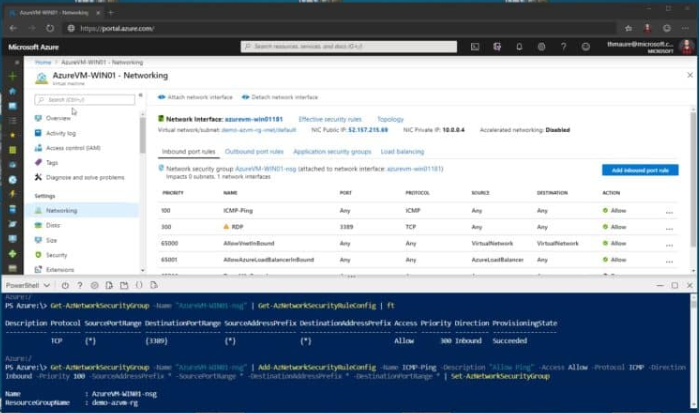Click Attach network interface
This screenshot has width=699, height=413.
pyautogui.click(x=195, y=97)
